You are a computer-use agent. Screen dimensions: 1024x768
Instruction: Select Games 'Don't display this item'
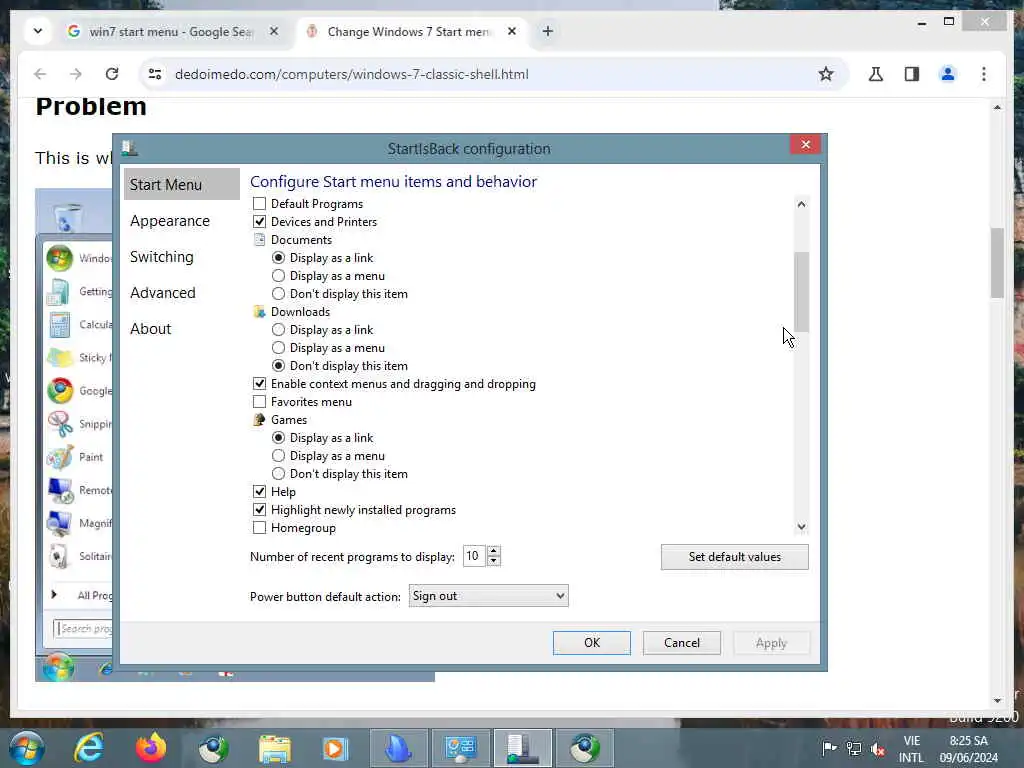coord(278,474)
